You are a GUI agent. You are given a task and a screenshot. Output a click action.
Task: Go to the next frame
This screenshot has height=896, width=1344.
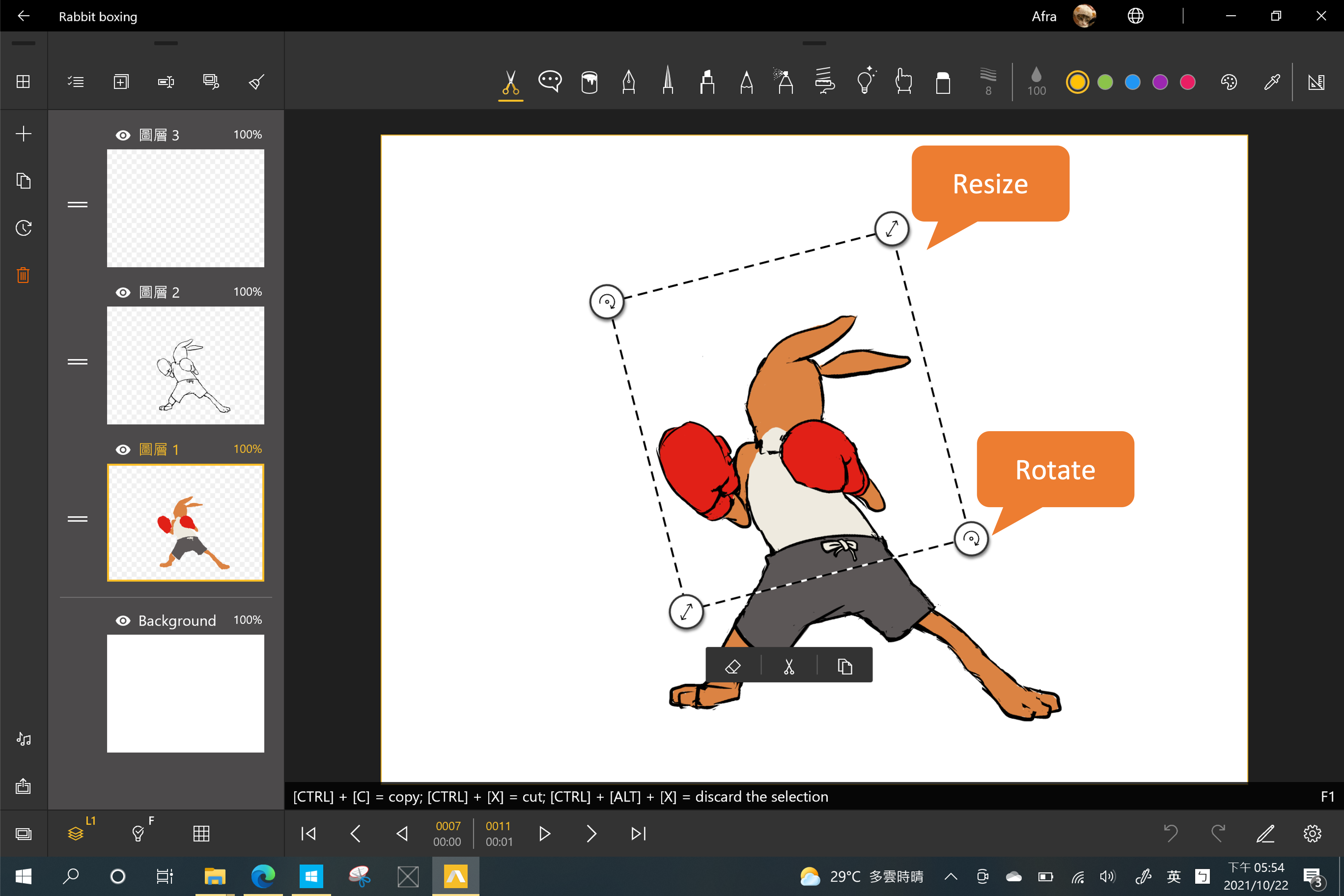(591, 834)
